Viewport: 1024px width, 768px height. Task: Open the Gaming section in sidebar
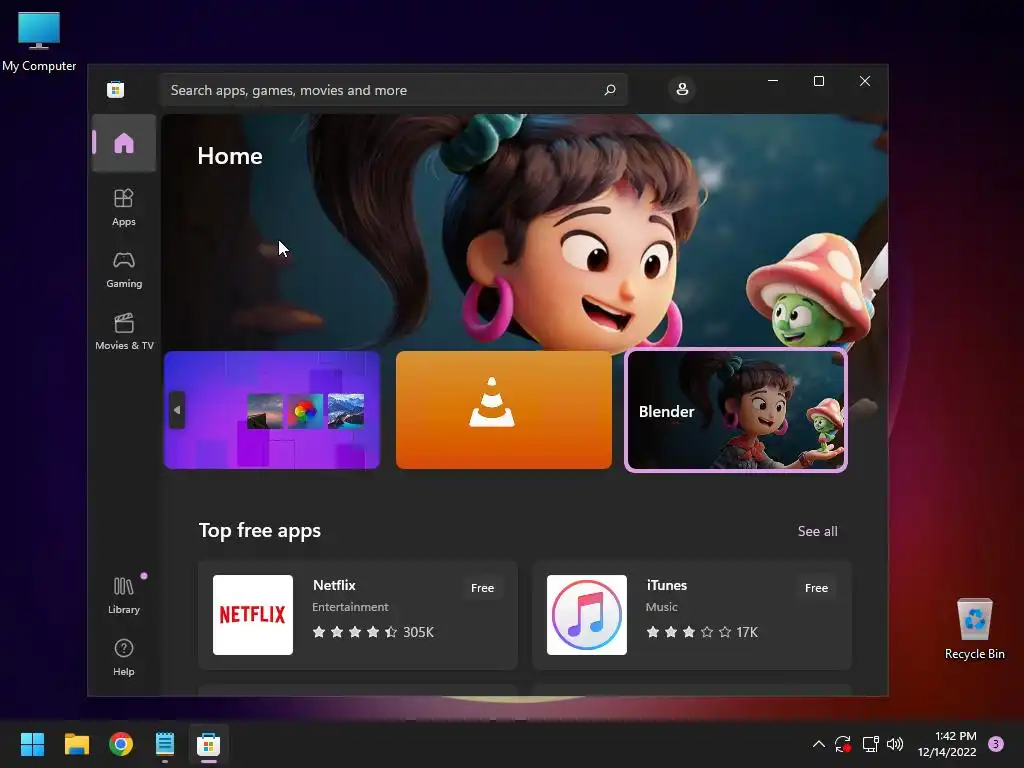[123, 269]
